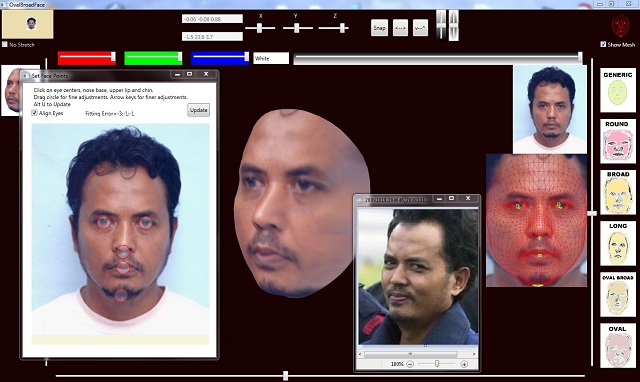Click the zoom out minus icon
Screen dimensions: 640x382
tap(410, 364)
